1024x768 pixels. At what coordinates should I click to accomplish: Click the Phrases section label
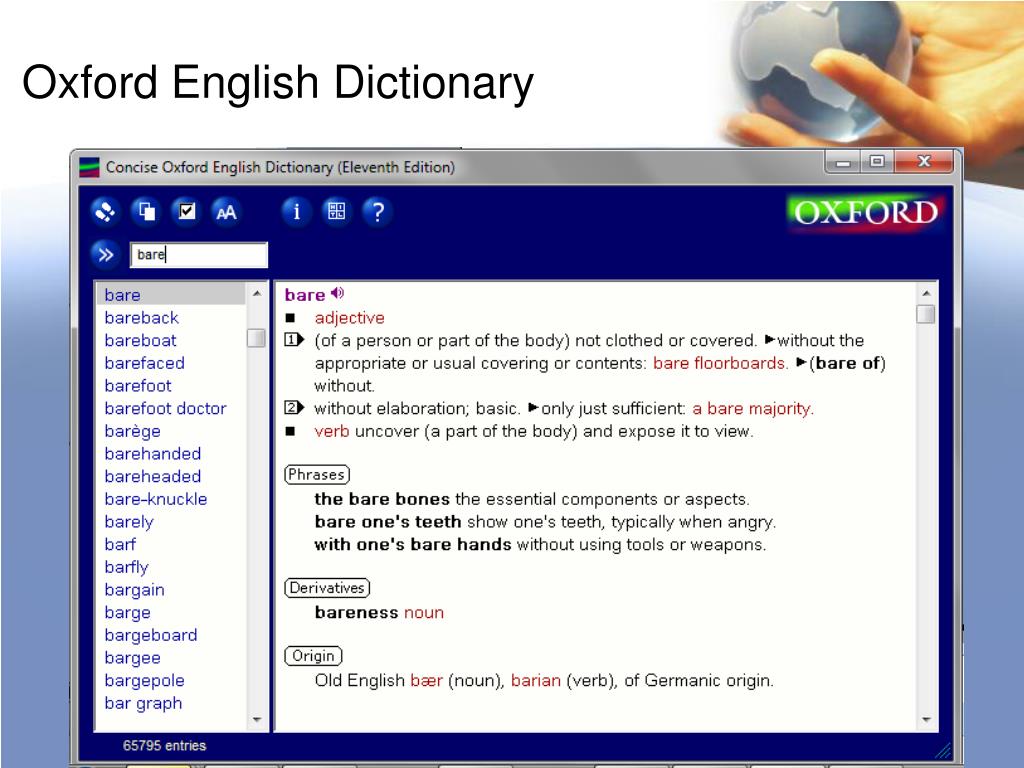tap(317, 475)
